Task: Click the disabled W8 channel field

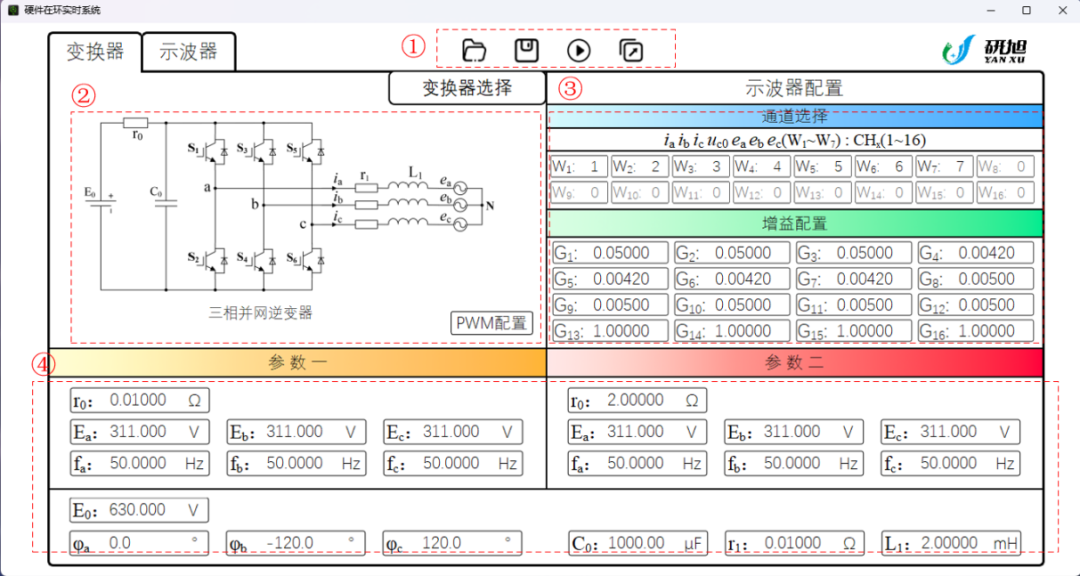Action: coord(1006,167)
